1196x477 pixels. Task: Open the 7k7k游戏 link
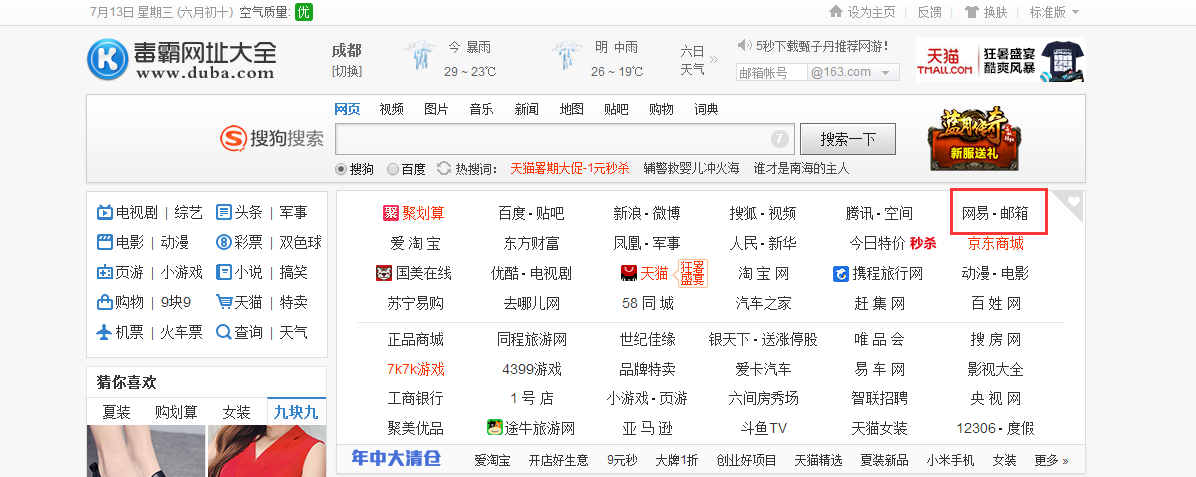click(x=416, y=369)
